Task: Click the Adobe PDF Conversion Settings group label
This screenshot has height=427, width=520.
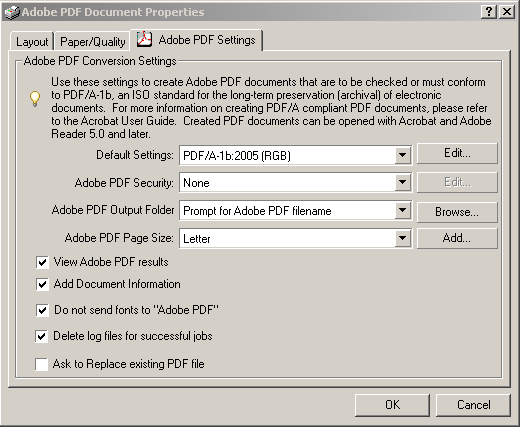Action: pos(100,61)
